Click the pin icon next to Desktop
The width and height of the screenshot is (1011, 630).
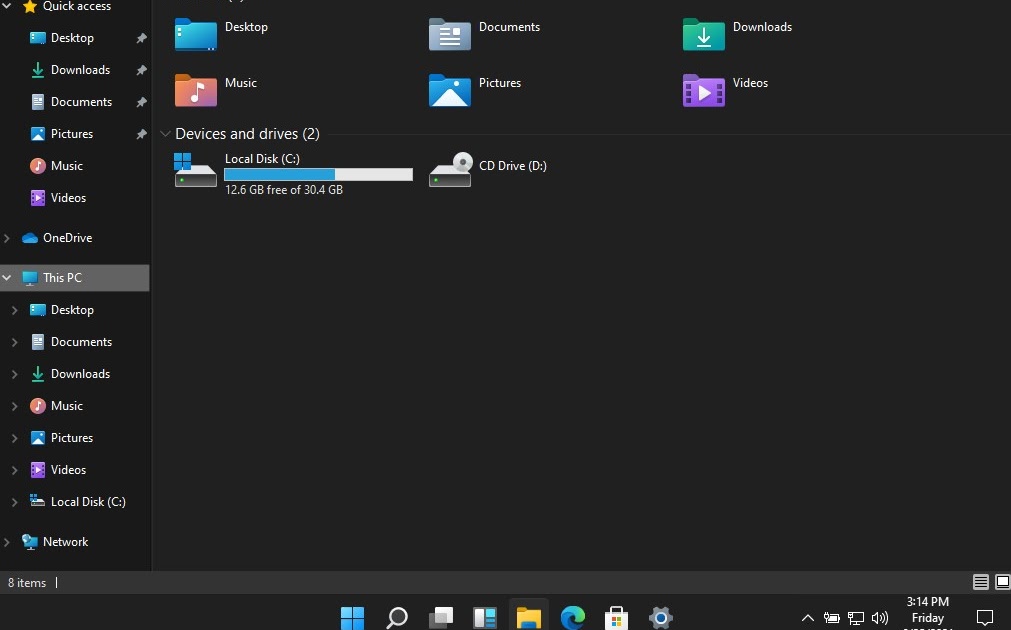(141, 38)
